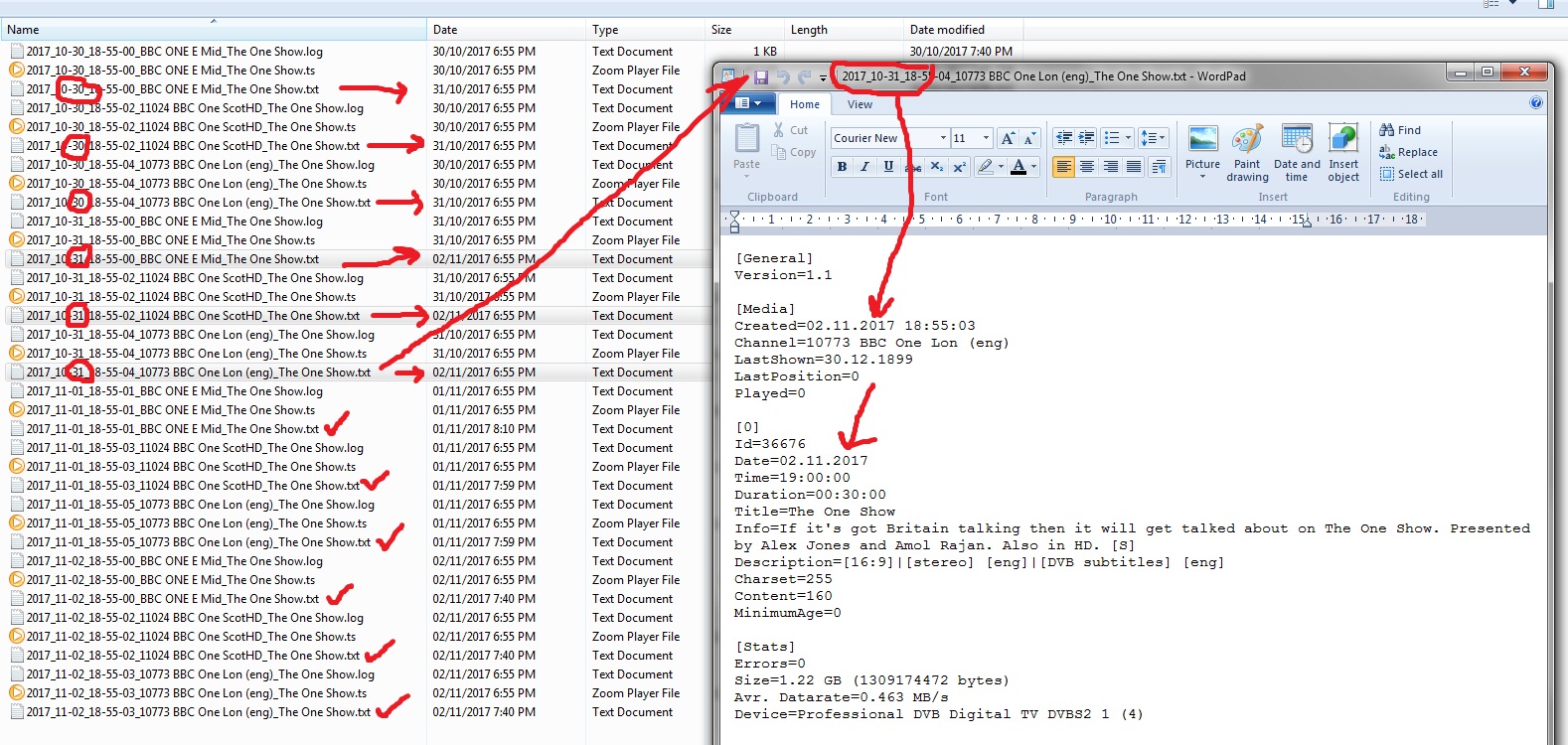The image size is (1568, 745).
Task: Open WordPad Help icon
Action: click(1536, 103)
